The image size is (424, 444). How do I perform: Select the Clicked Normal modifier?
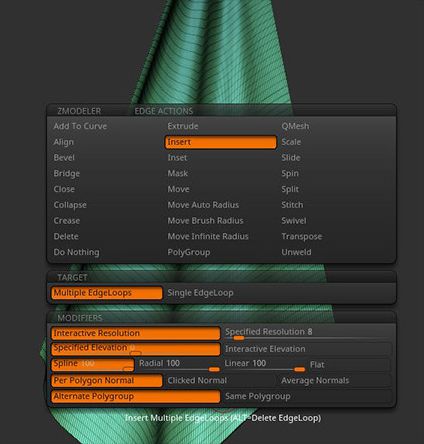(x=197, y=381)
